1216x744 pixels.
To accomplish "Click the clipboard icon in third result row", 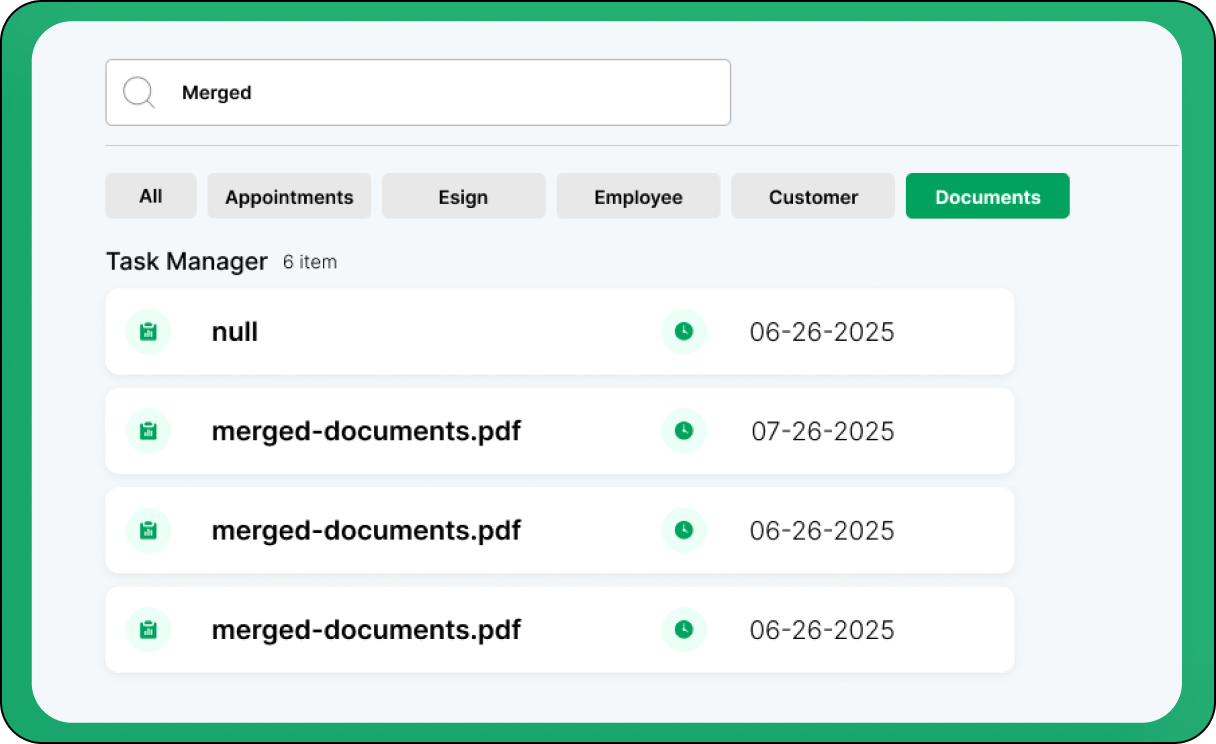I will point(148,530).
